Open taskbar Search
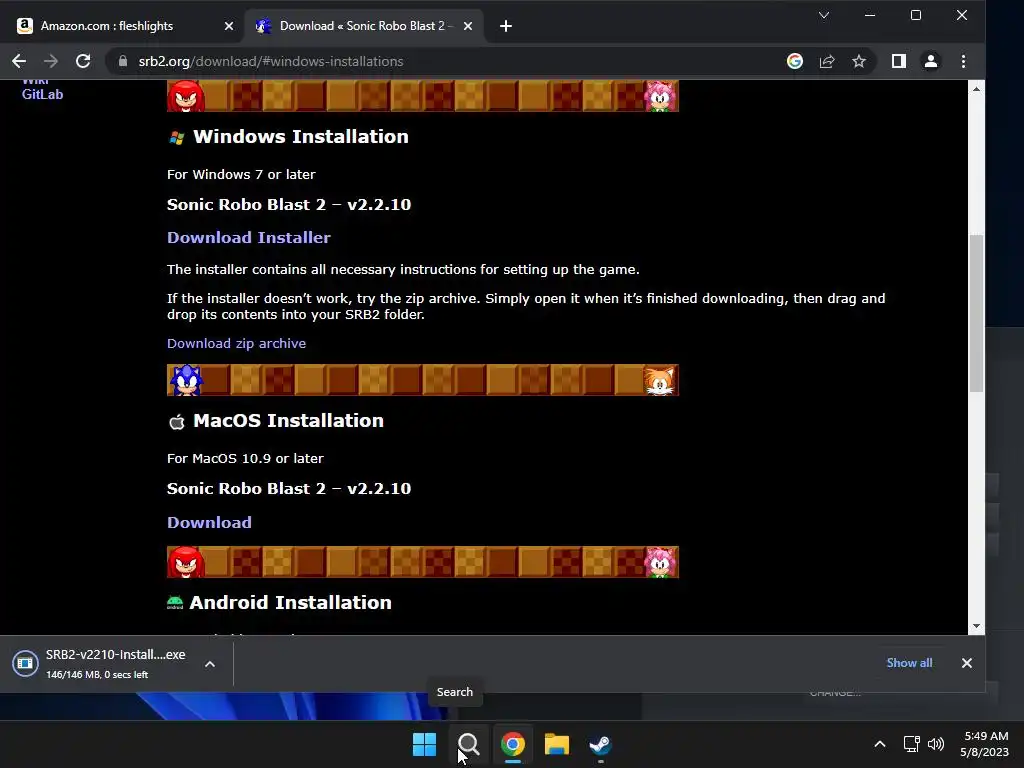Screen dimensions: 1024x768 468,744
